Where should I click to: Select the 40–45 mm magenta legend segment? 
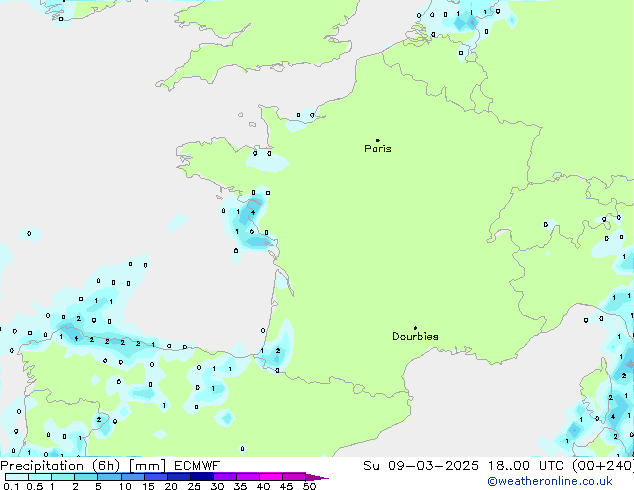point(271,477)
